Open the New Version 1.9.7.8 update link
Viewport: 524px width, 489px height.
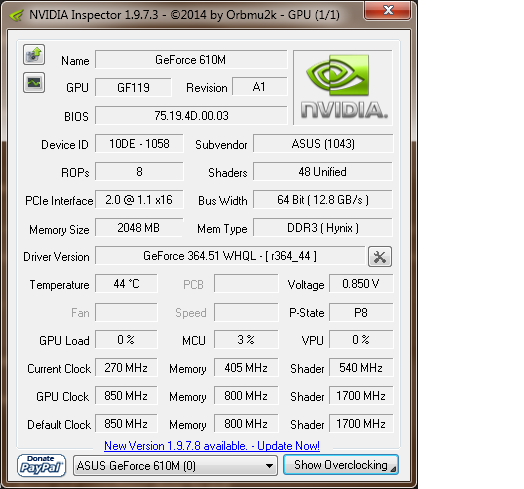coord(212,446)
